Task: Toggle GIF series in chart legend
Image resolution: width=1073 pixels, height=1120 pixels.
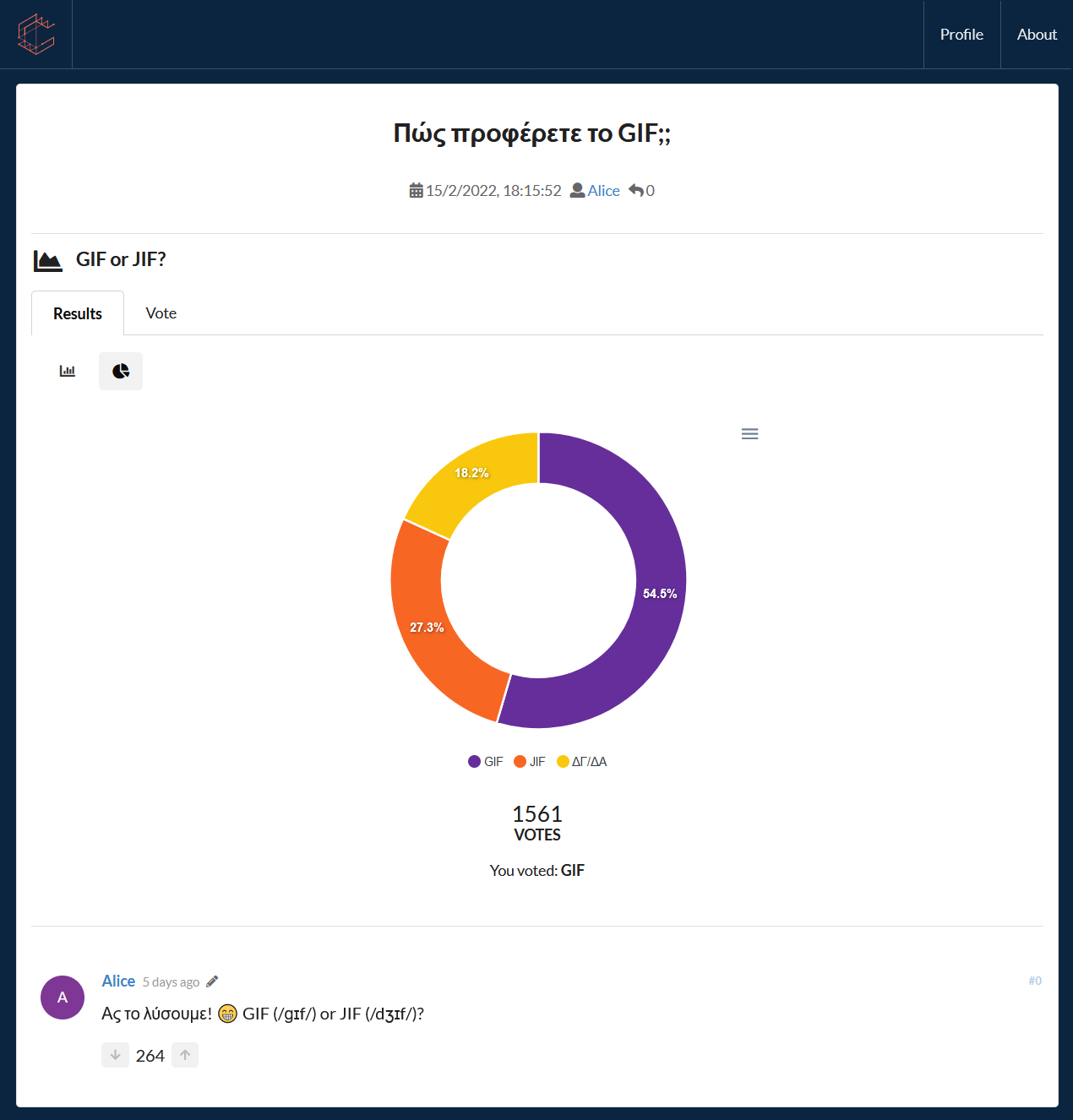Action: [x=486, y=761]
